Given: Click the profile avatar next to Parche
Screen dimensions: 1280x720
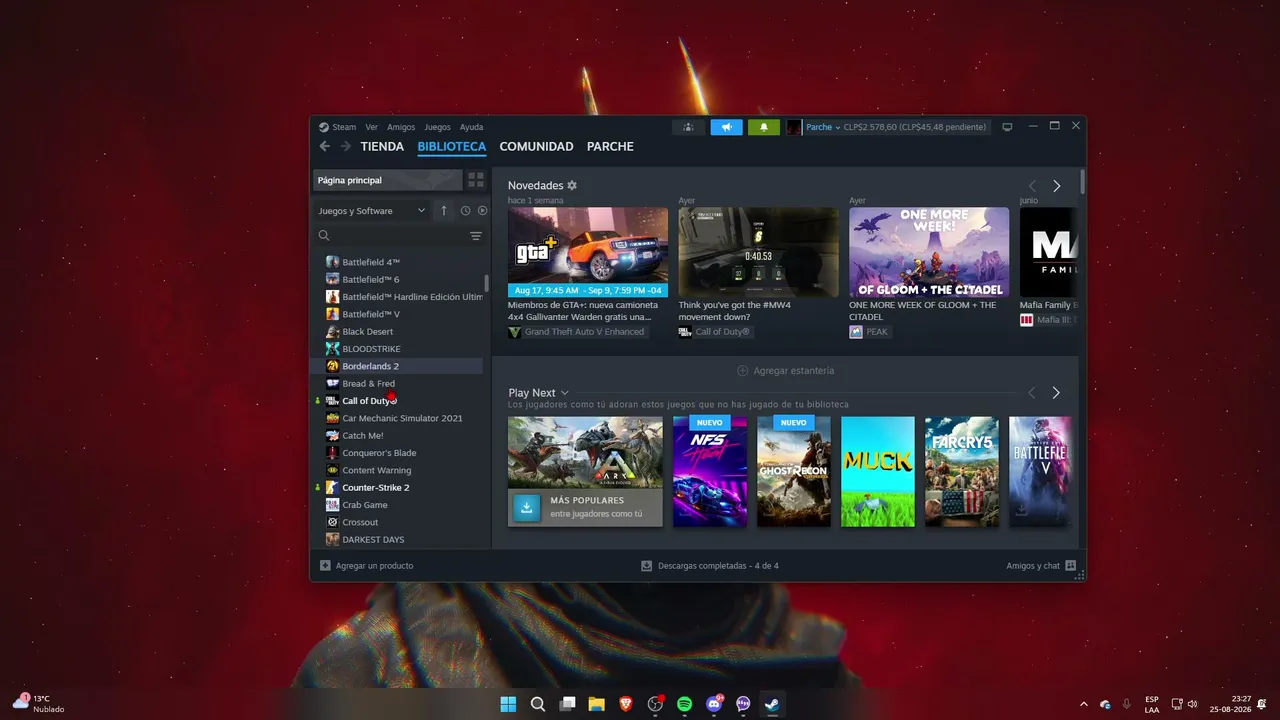Looking at the screenshot, I should [794, 127].
